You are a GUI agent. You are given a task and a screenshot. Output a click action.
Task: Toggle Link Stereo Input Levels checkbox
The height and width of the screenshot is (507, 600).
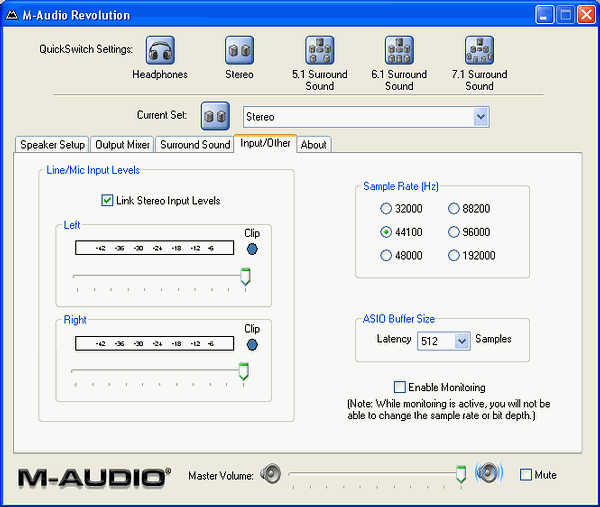pos(107,200)
